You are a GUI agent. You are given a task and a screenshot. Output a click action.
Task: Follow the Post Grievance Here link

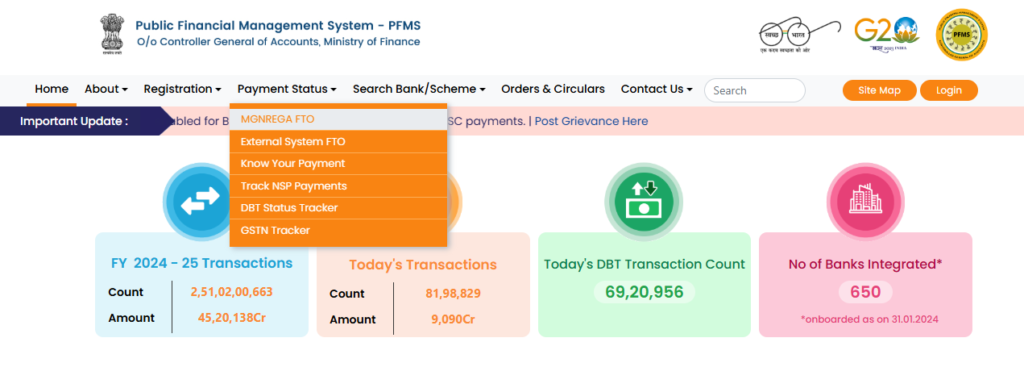point(591,121)
